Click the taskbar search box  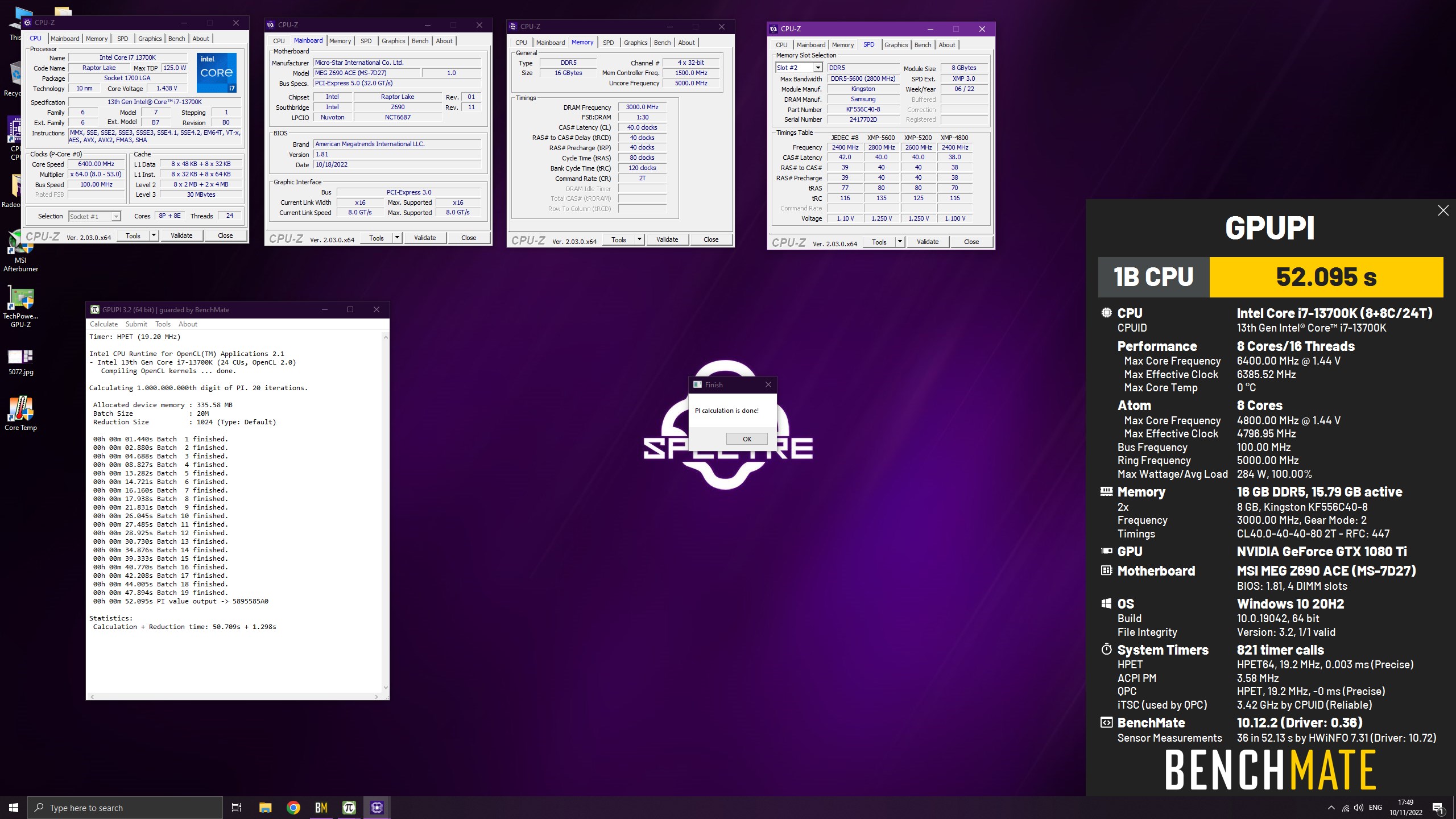tap(125, 808)
